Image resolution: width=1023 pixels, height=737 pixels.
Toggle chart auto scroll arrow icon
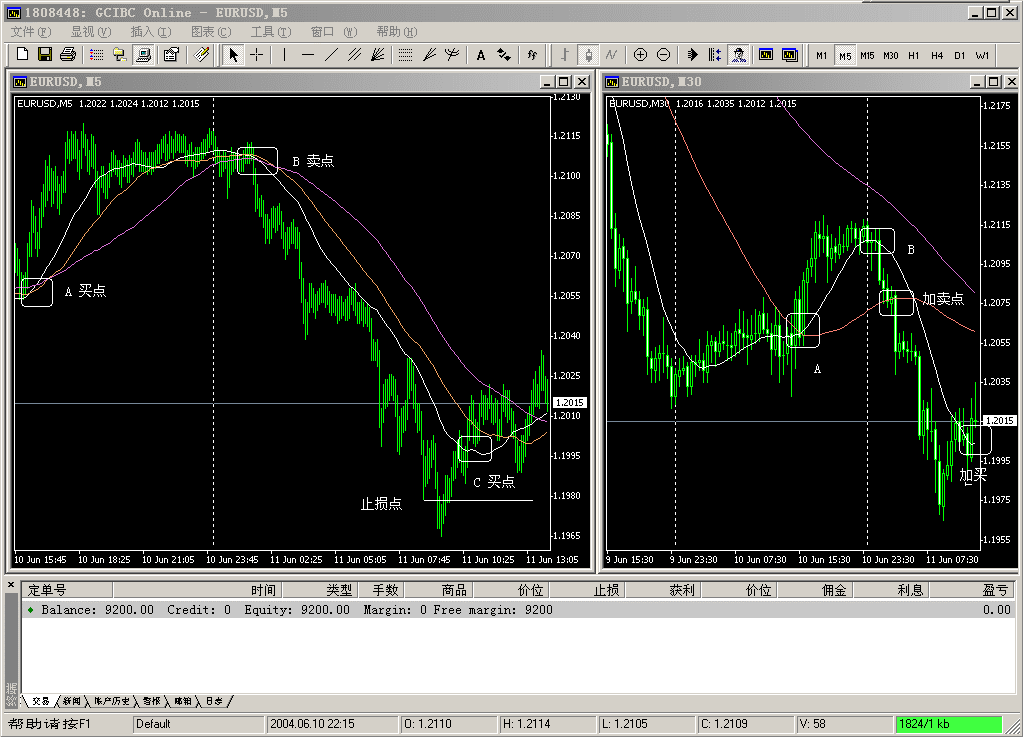(x=692, y=55)
